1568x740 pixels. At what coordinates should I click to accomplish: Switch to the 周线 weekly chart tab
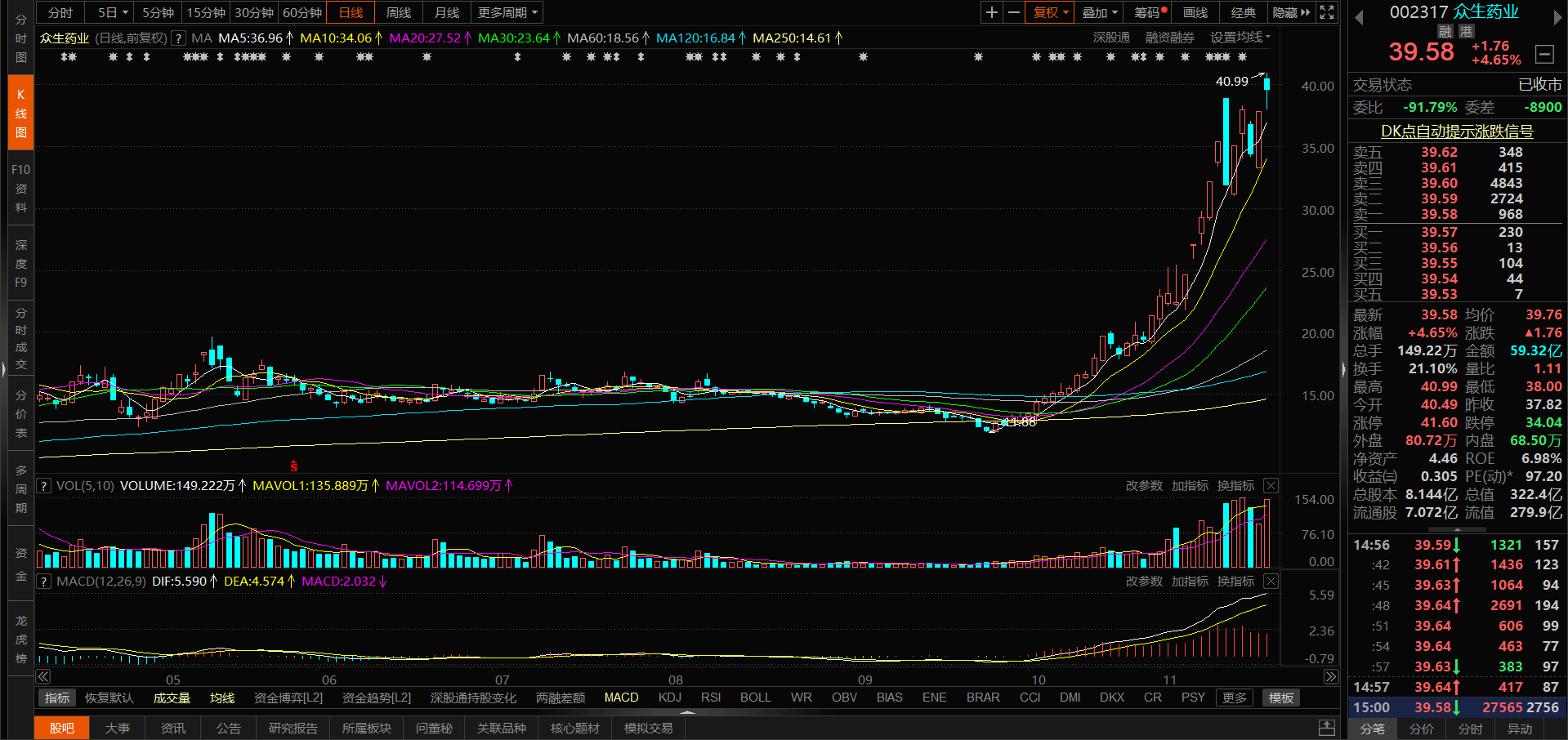tap(399, 12)
